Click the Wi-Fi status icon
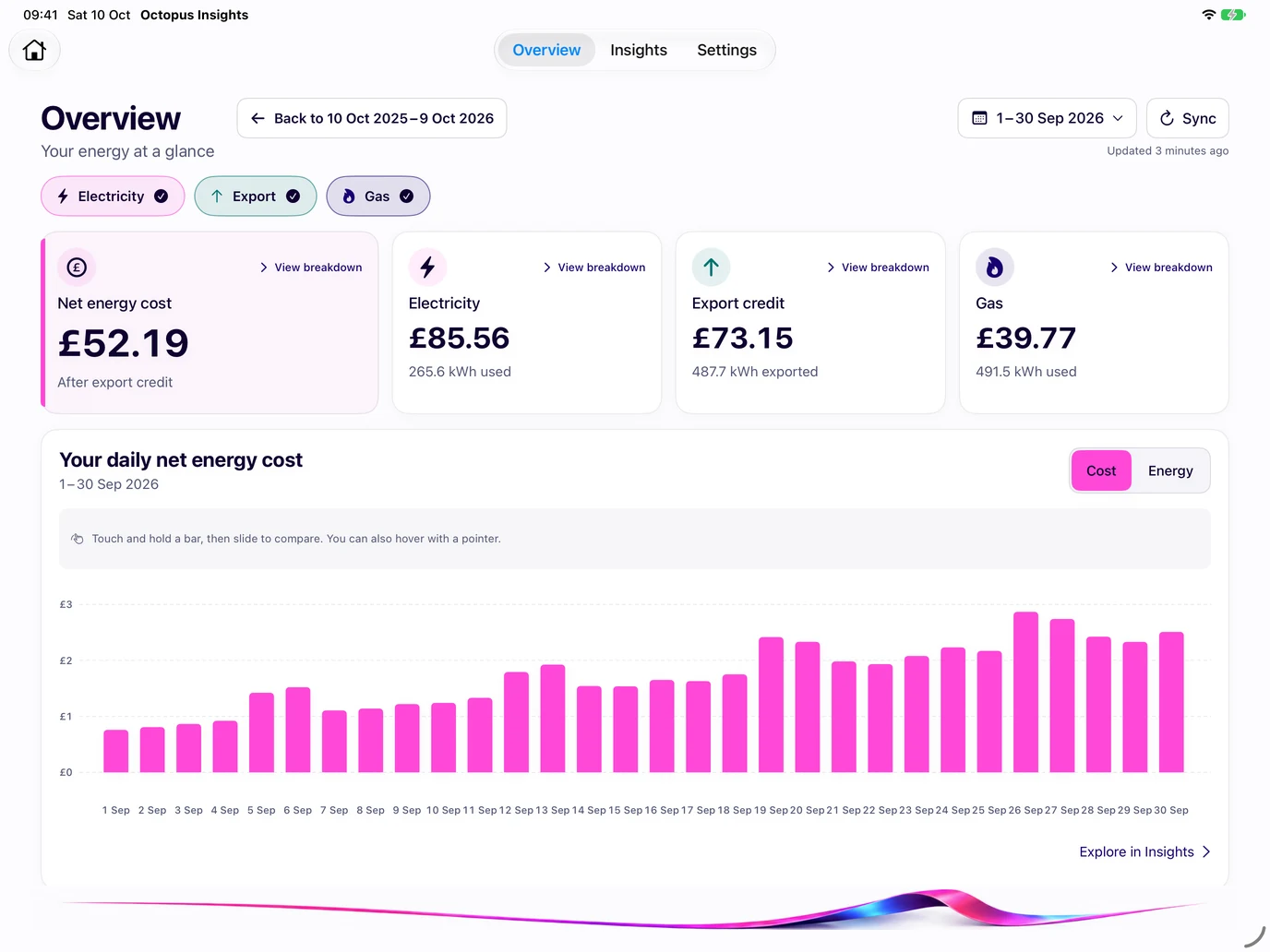 pyautogui.click(x=1208, y=15)
